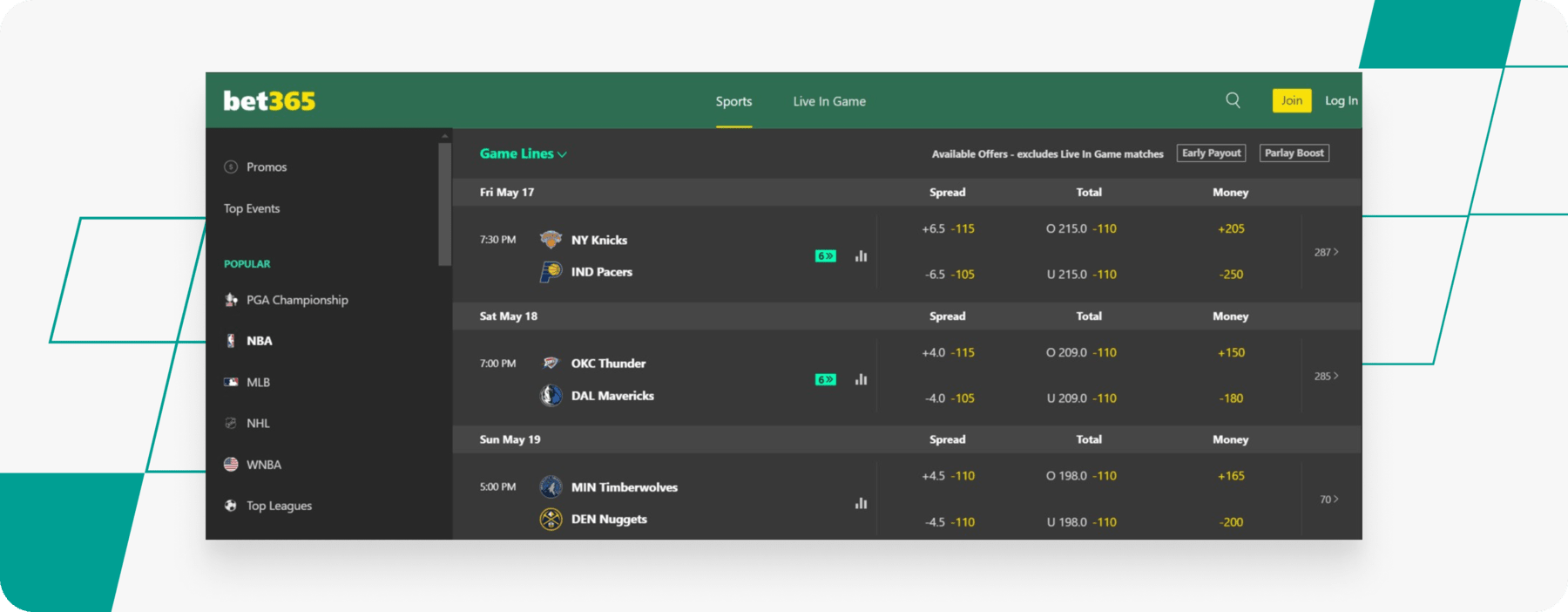Click the Top Leagues soccer ball icon
Viewport: 1568px width, 612px height.
click(231, 506)
